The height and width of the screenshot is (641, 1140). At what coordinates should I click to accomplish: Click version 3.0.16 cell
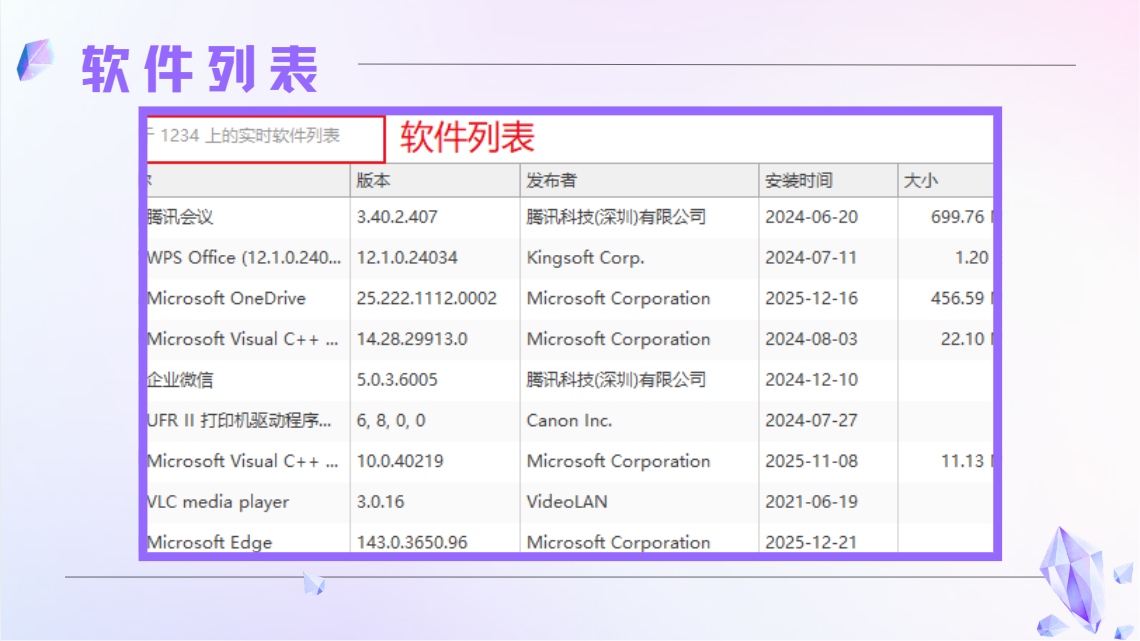point(380,501)
